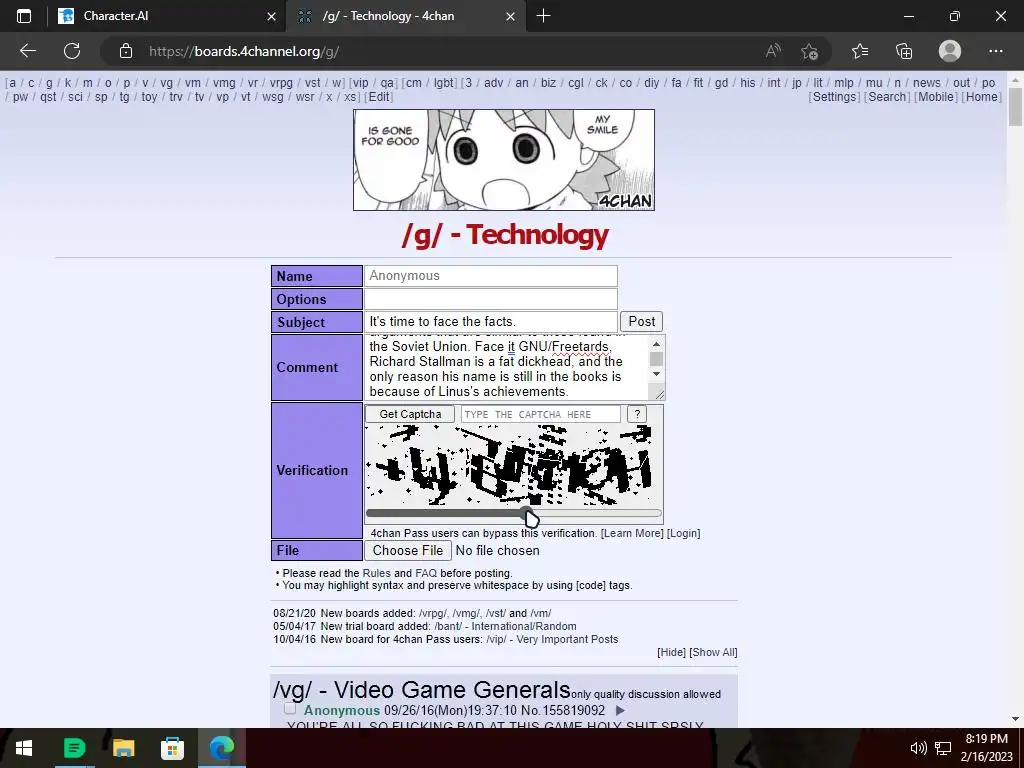Click Edit in the board list
Screen dimensions: 1024x768
click(379, 97)
